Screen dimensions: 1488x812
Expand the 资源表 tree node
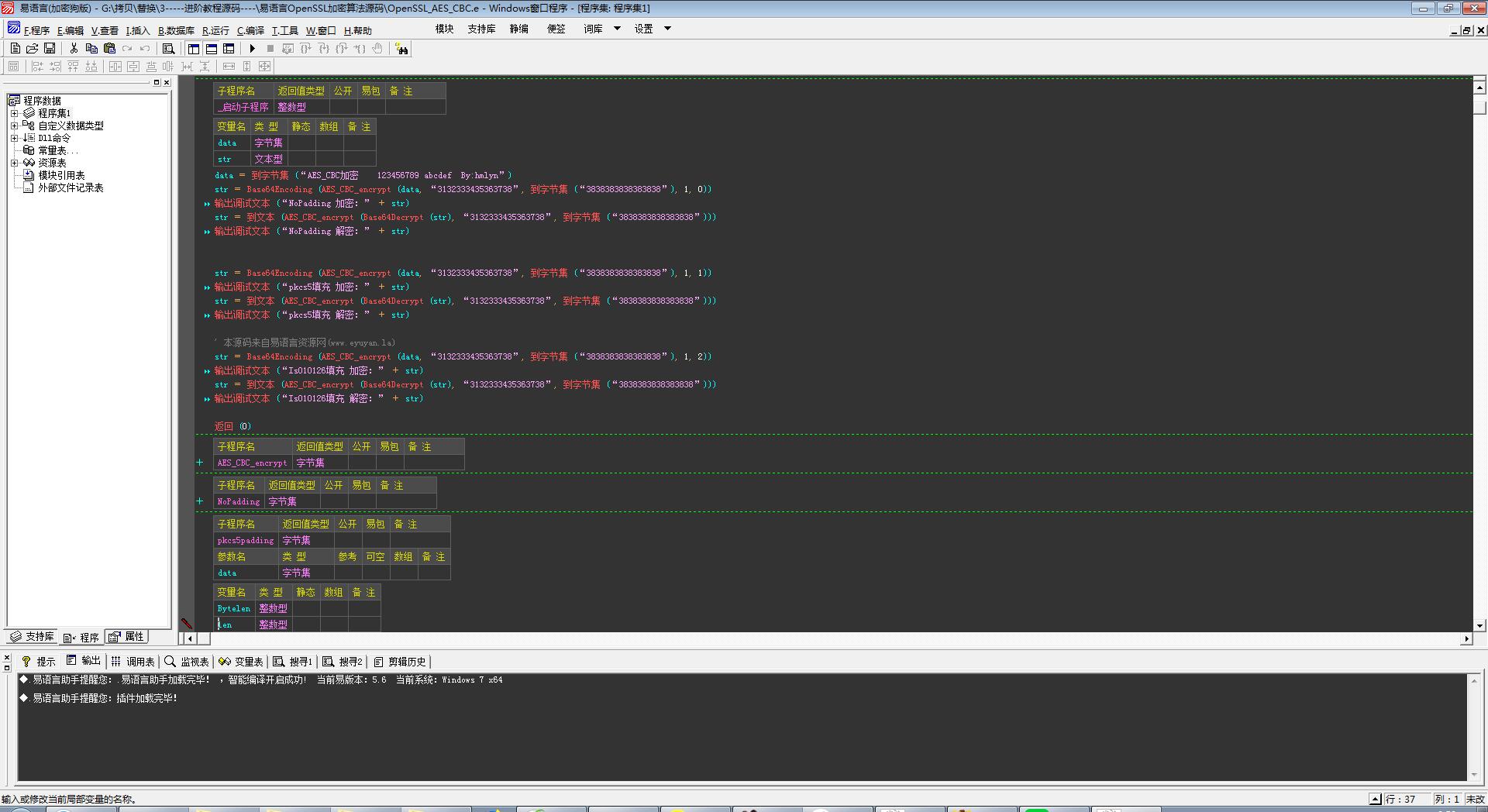14,163
